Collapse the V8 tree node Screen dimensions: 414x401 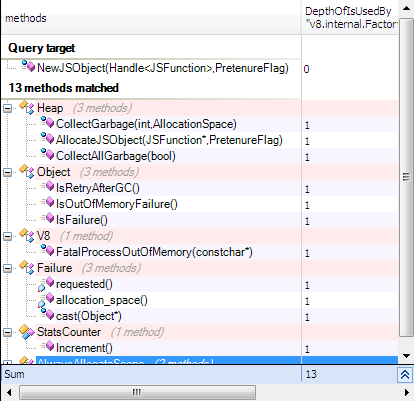pyautogui.click(x=7, y=236)
